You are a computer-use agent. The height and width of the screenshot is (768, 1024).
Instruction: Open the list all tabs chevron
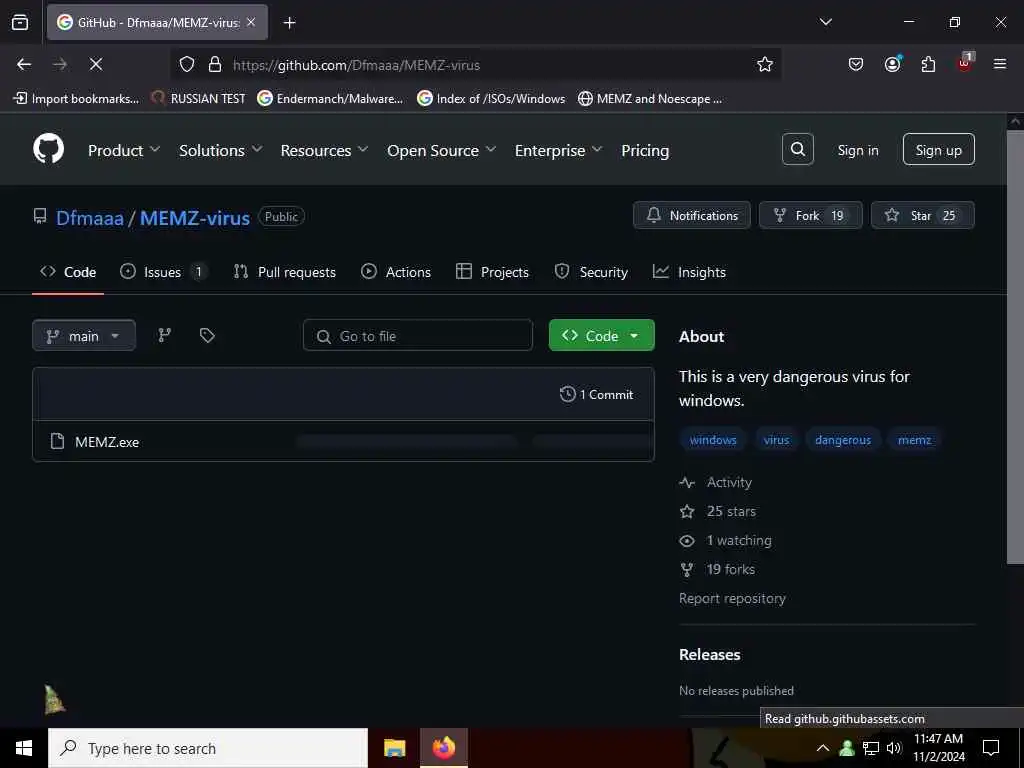tap(825, 22)
